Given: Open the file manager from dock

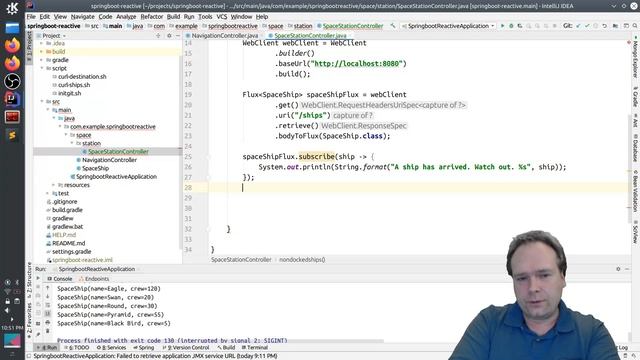Looking at the screenshot, I should 12,28.
